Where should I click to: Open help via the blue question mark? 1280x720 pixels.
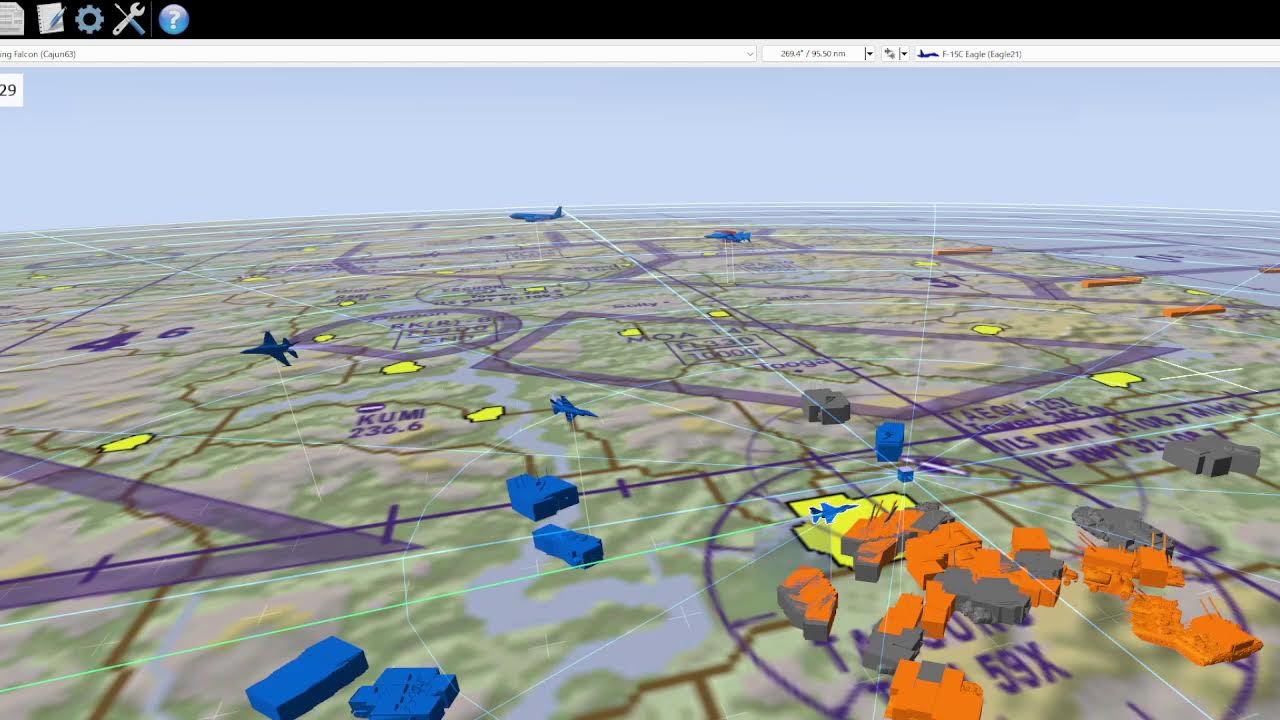point(174,19)
